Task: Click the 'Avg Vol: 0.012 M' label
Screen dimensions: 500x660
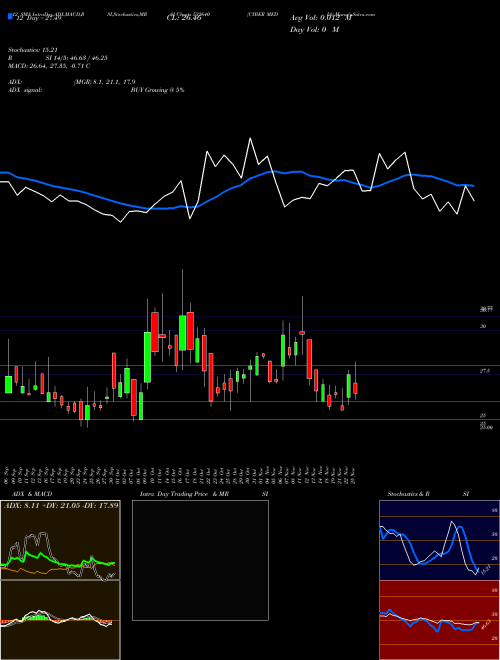Action: (x=321, y=18)
